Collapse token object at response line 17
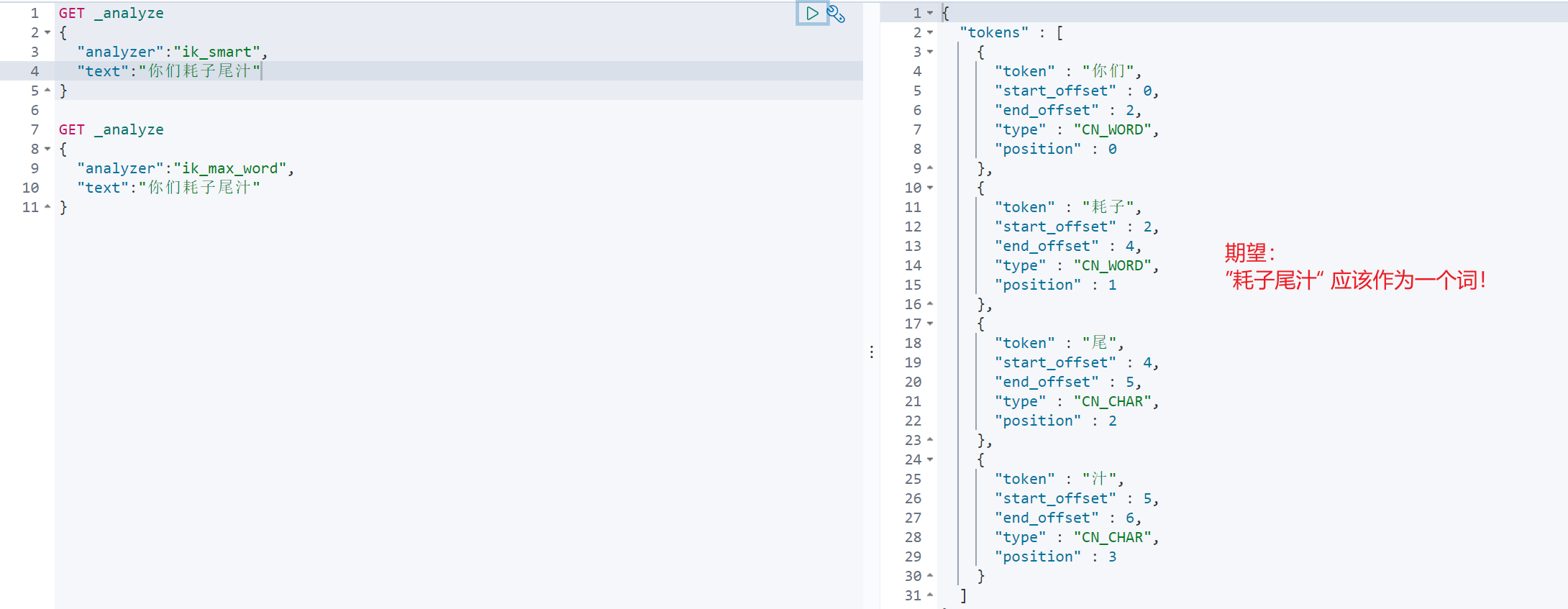Screen dimensions: 1568x609 pos(930,324)
